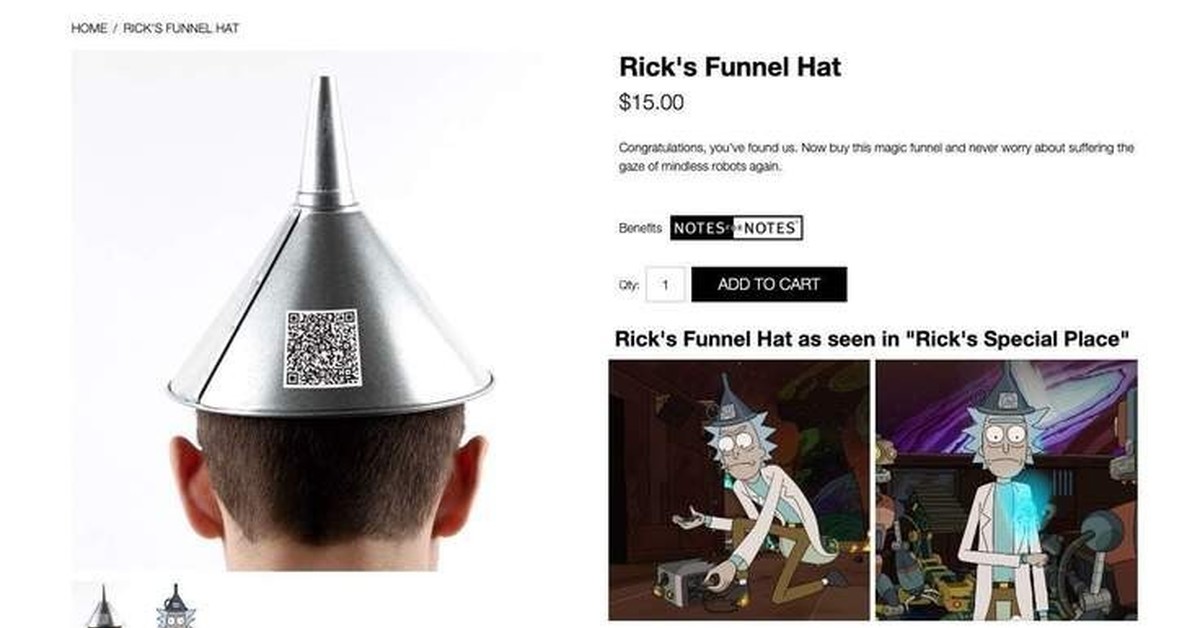Select the funnel hat thumbnail below main image
The height and width of the screenshot is (628, 1200).
coord(103,606)
